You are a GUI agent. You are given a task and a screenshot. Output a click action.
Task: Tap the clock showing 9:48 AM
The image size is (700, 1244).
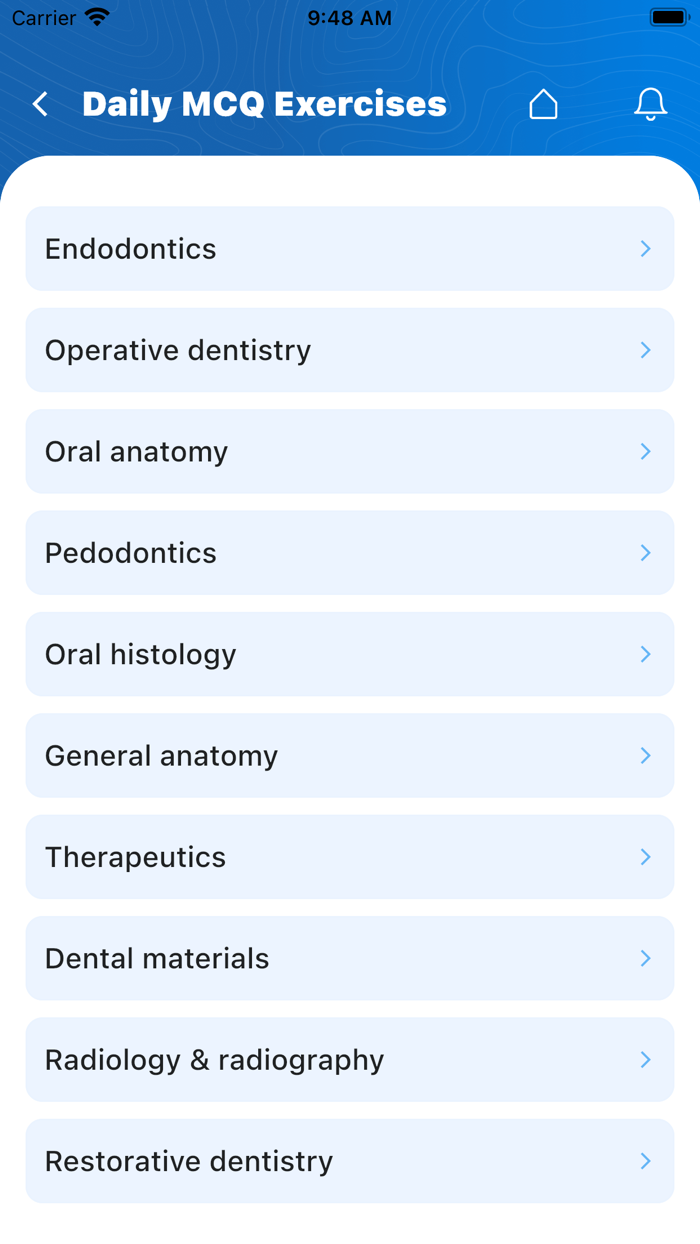coord(350,17)
